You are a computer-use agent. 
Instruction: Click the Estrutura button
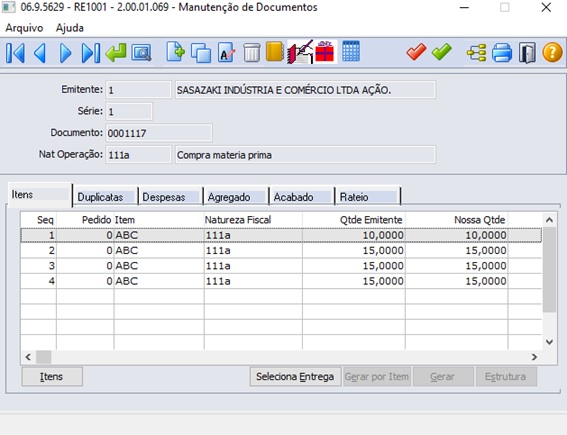506,377
